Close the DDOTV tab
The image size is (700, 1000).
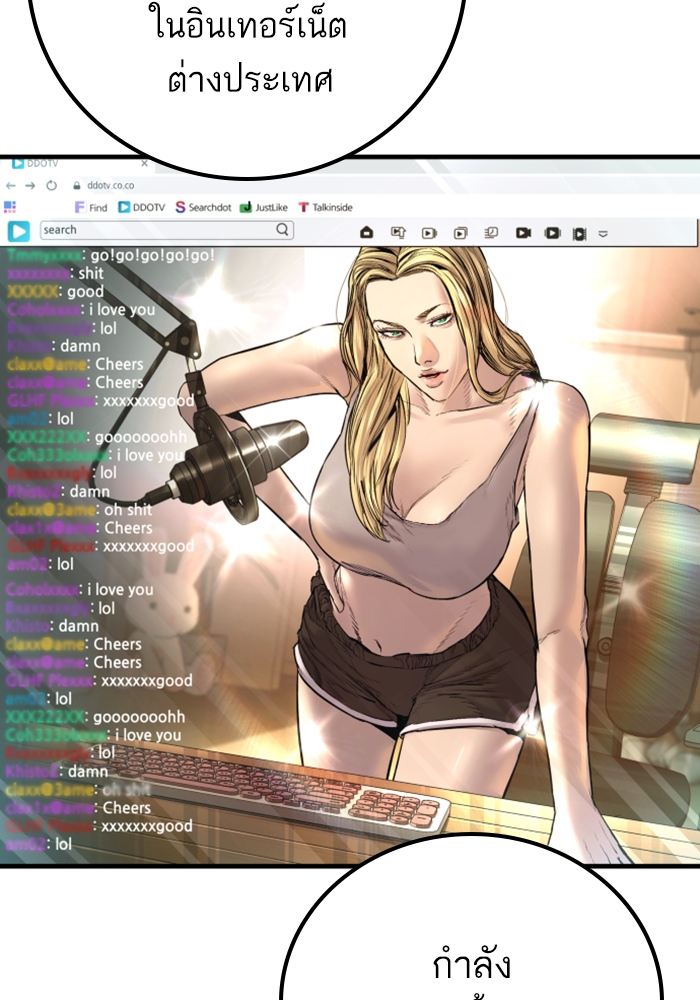tap(145, 163)
